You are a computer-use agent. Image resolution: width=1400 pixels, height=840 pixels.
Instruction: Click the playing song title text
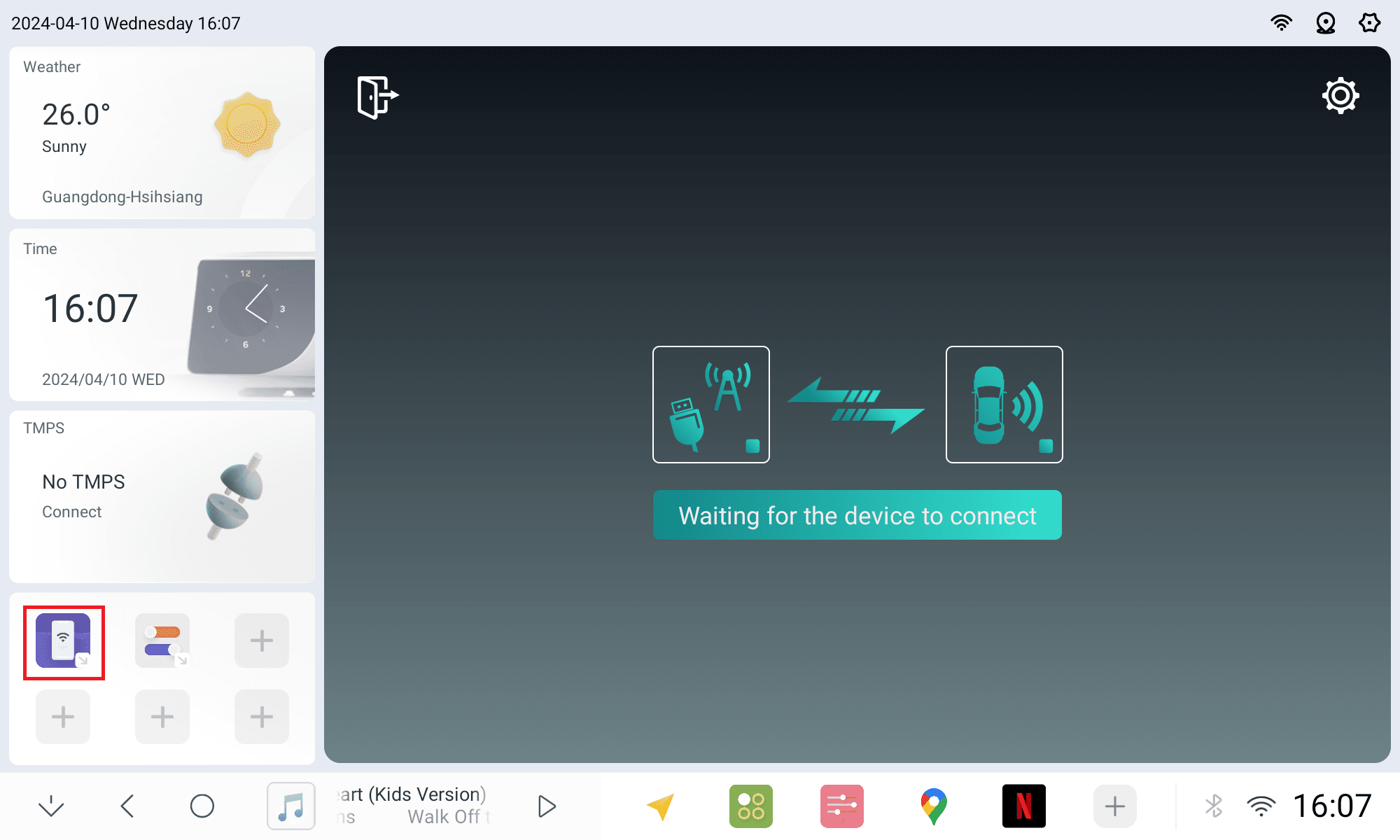412,794
